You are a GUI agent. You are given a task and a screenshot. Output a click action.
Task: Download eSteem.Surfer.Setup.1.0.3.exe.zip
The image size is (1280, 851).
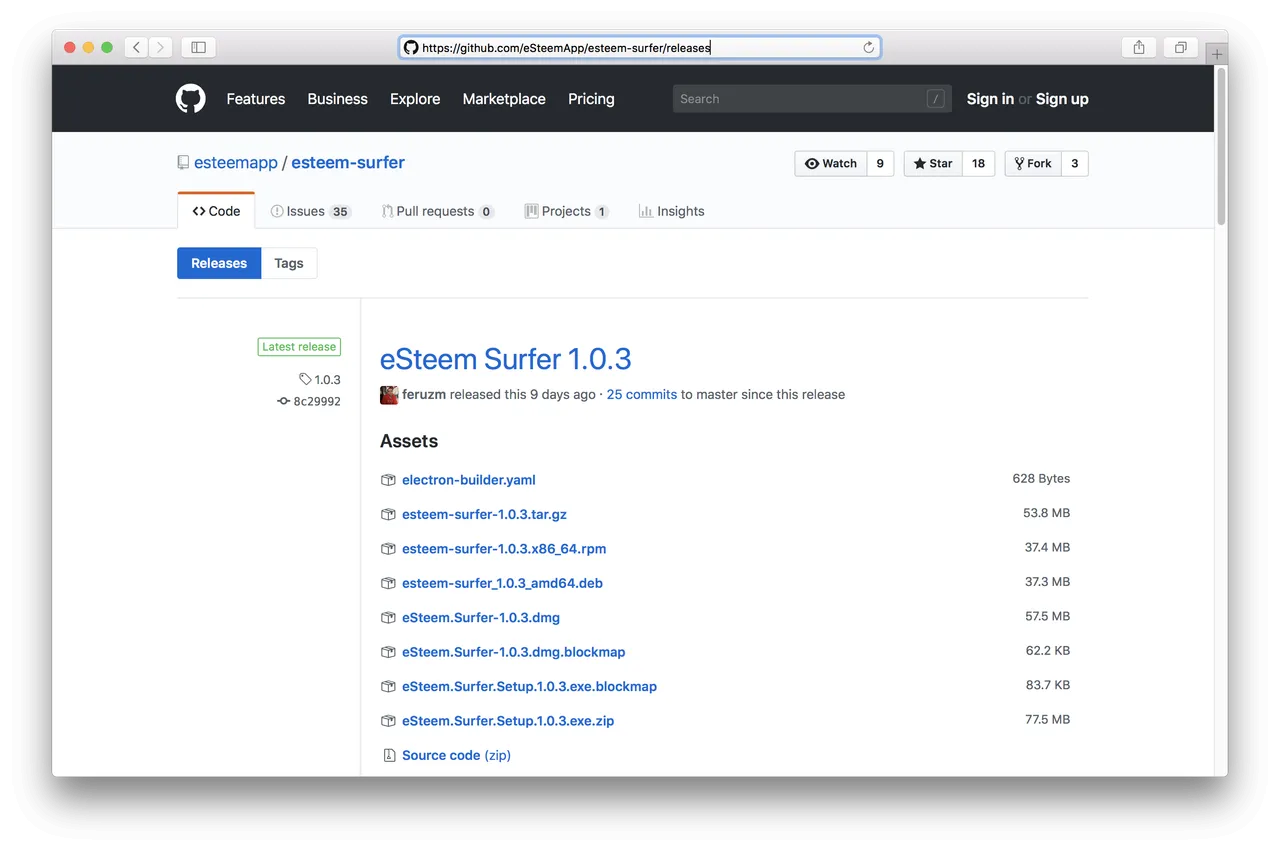tap(508, 721)
